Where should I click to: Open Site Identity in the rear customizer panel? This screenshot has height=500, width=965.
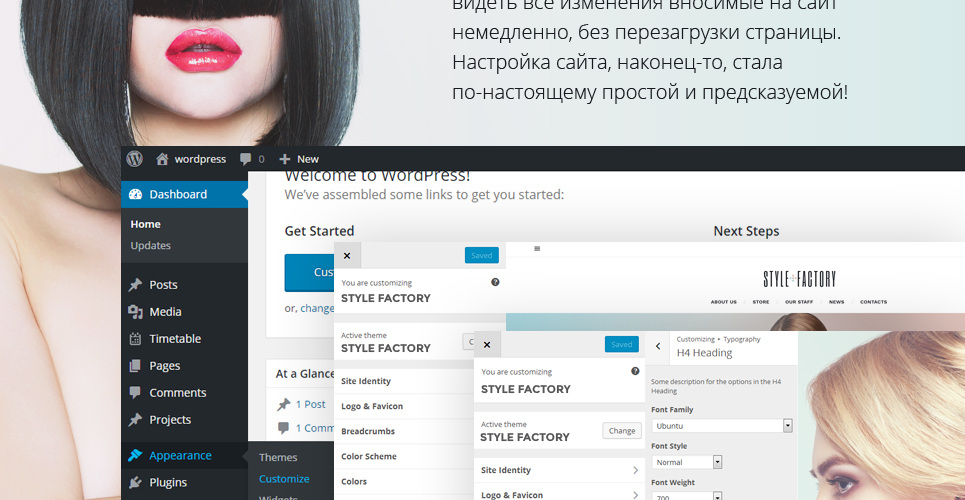click(x=404, y=381)
